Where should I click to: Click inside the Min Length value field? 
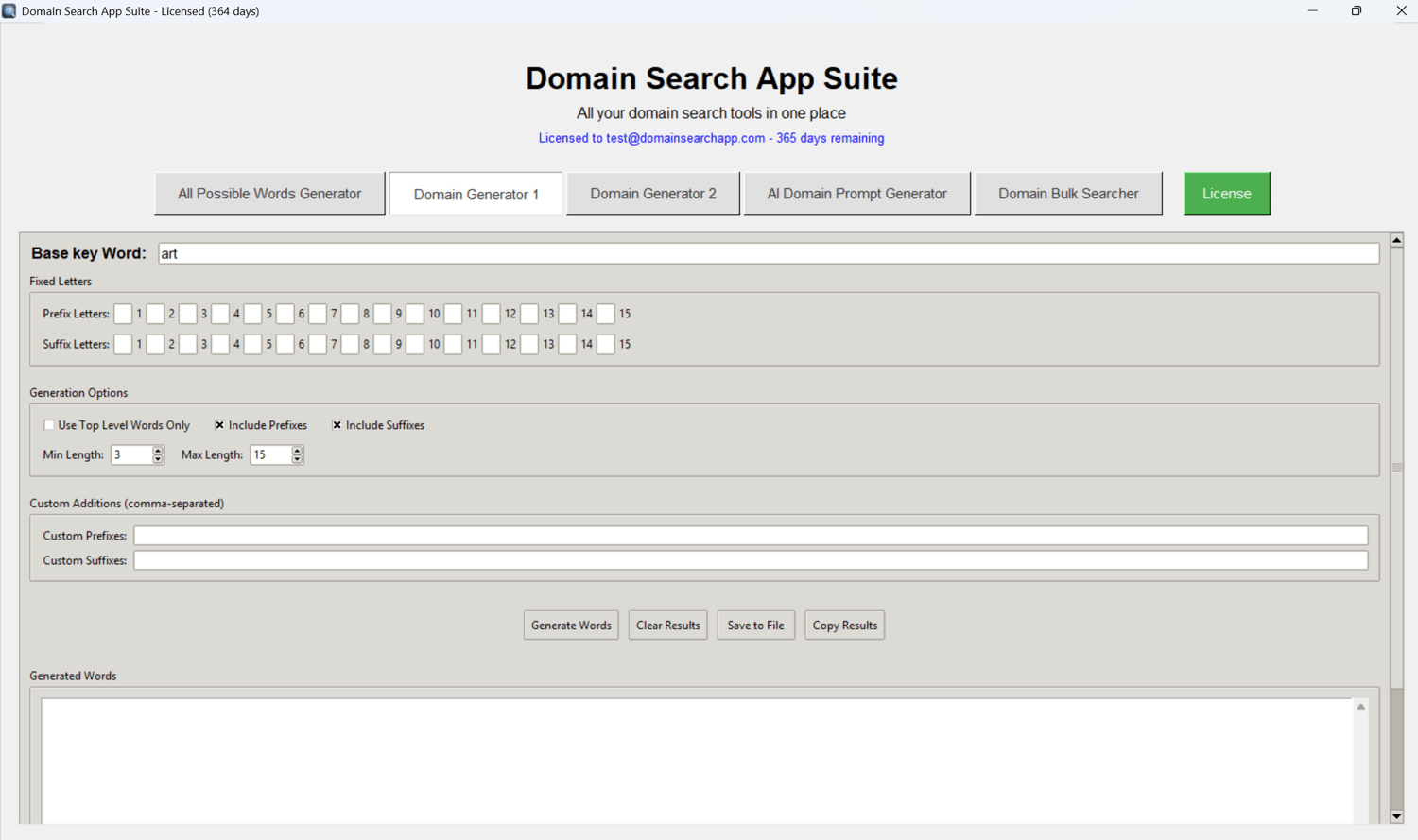click(x=131, y=455)
